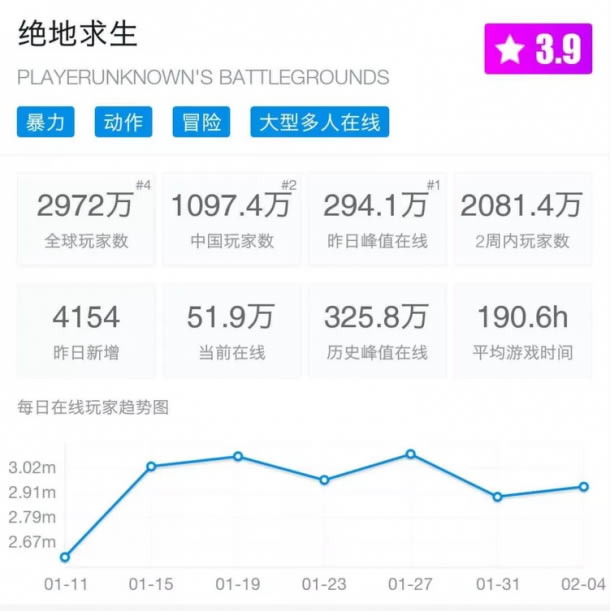Select the 冒险 tag
Image resolution: width=610 pixels, height=611 pixels.
[201, 122]
